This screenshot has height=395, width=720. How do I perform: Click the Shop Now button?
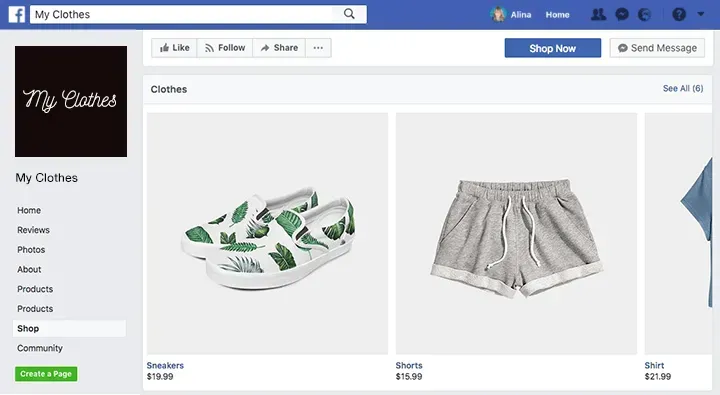click(552, 48)
